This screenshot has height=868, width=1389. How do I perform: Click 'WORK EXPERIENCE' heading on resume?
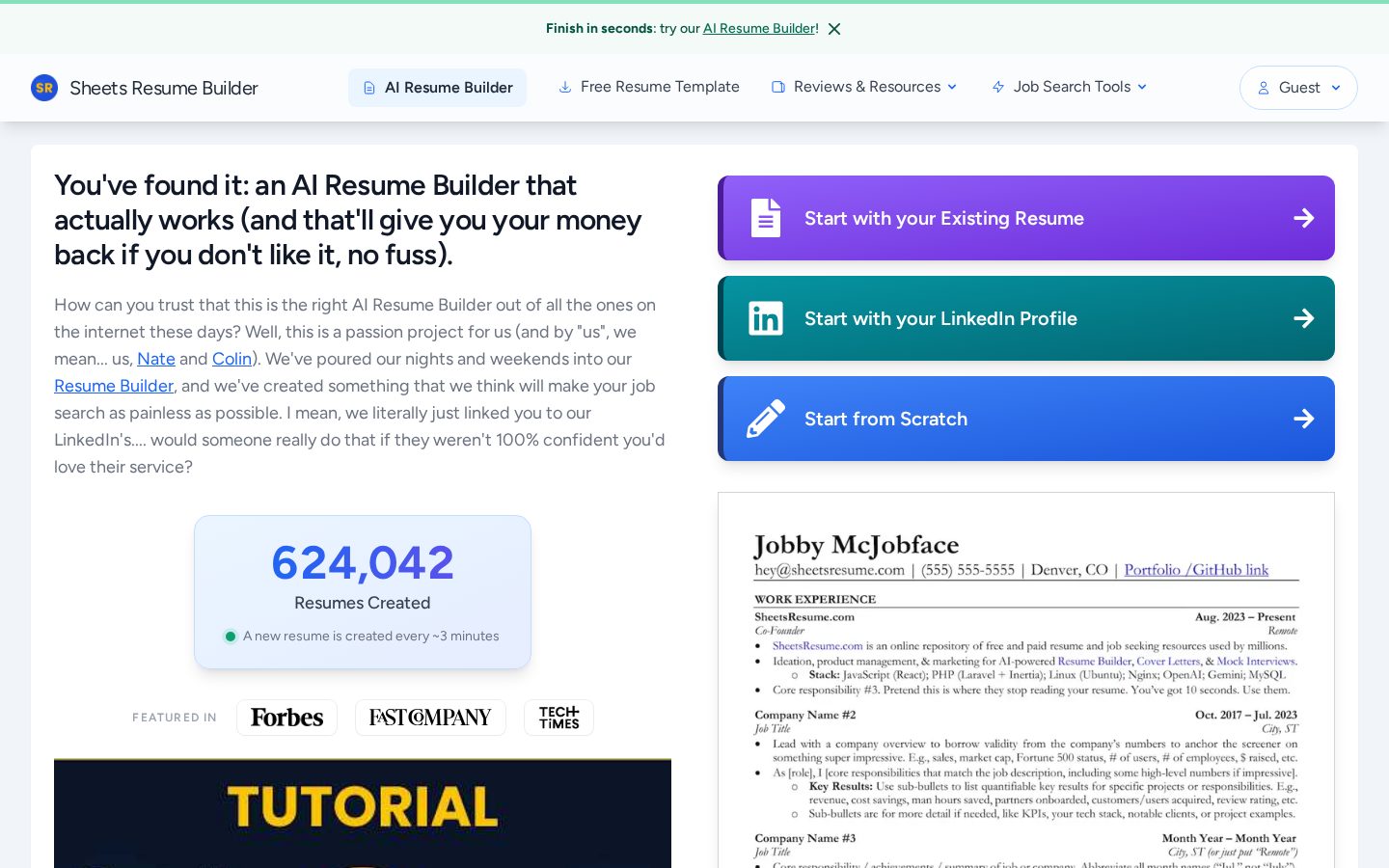click(815, 599)
